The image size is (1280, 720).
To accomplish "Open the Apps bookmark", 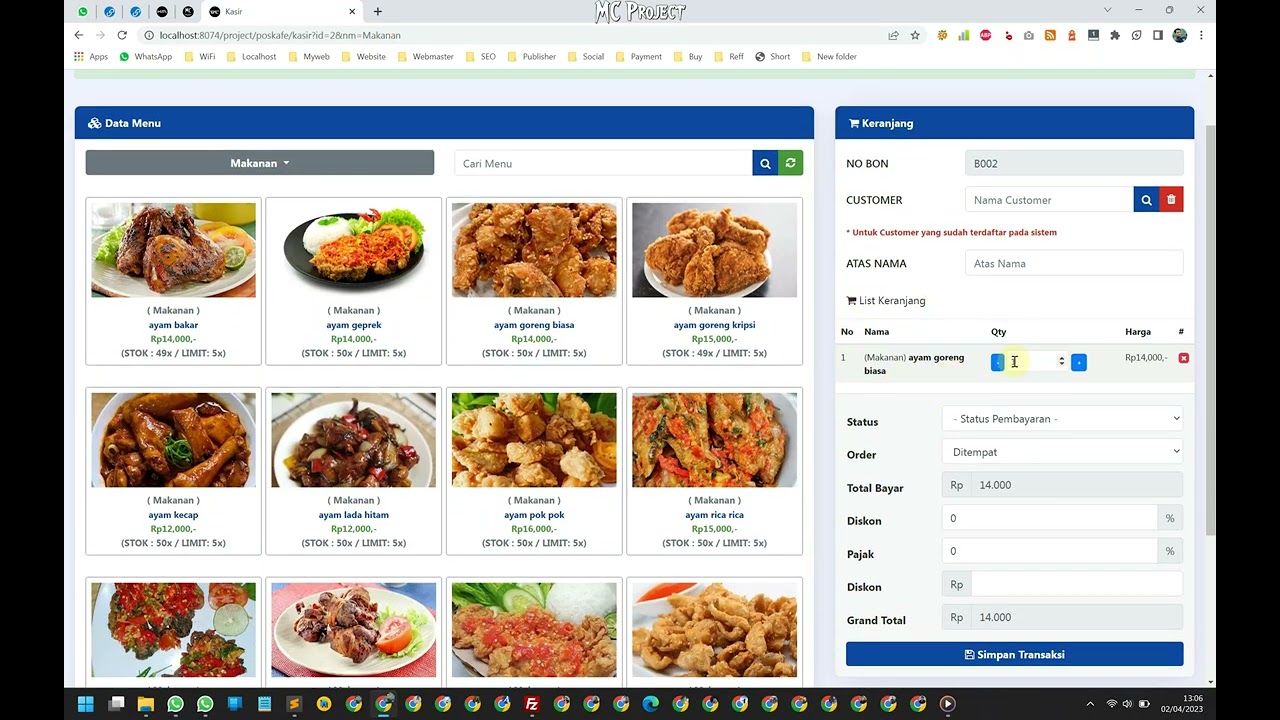I will pyautogui.click(x=91, y=57).
